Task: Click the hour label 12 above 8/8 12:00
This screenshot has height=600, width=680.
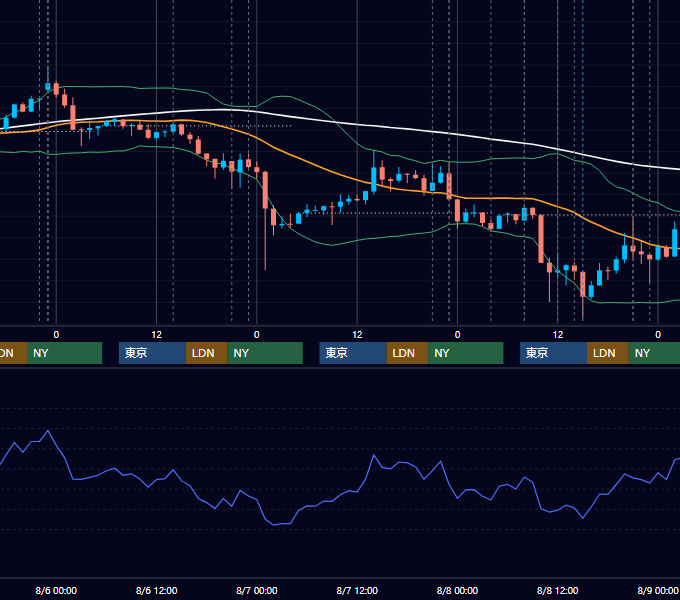Action: 558,335
